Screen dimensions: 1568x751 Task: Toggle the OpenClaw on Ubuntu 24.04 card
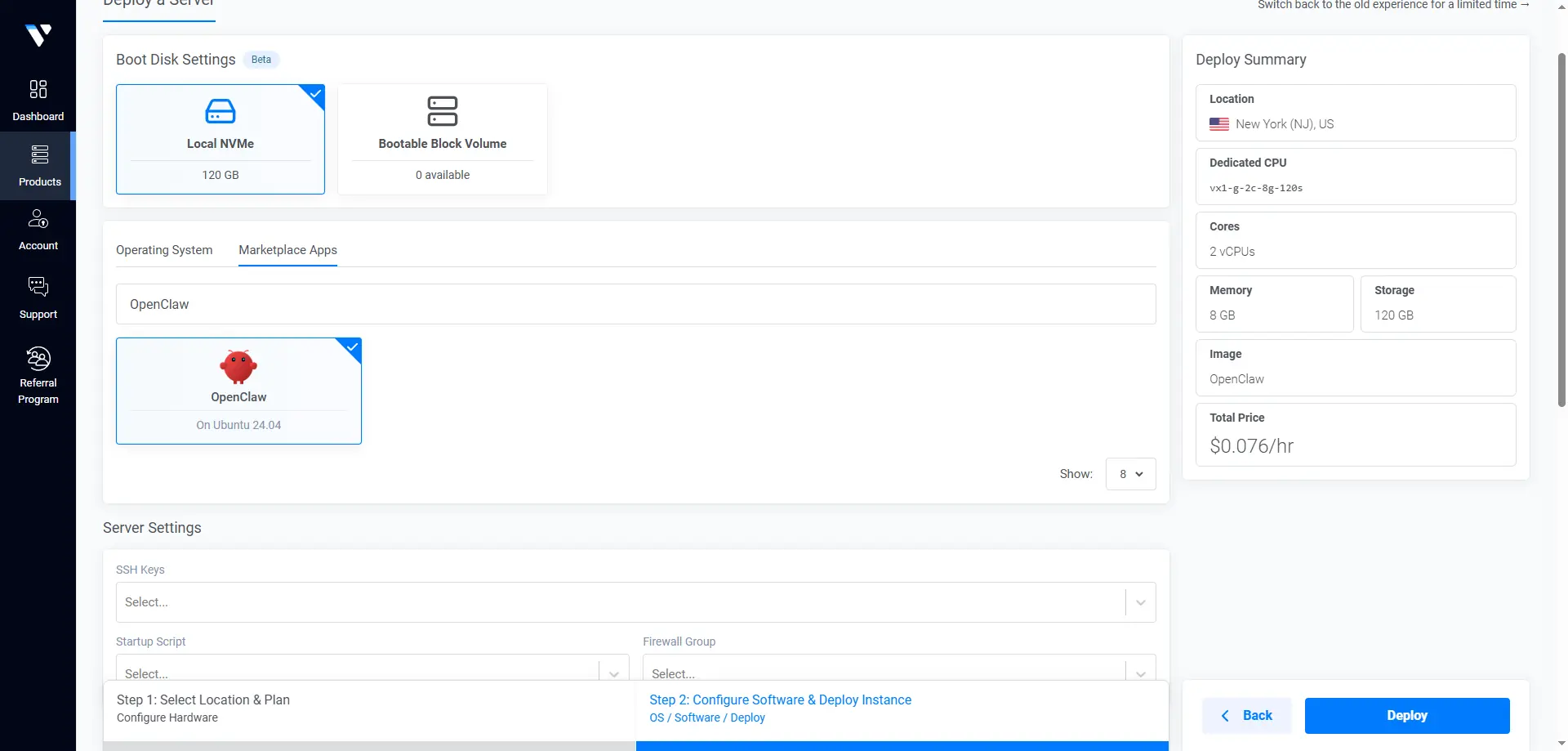(238, 391)
